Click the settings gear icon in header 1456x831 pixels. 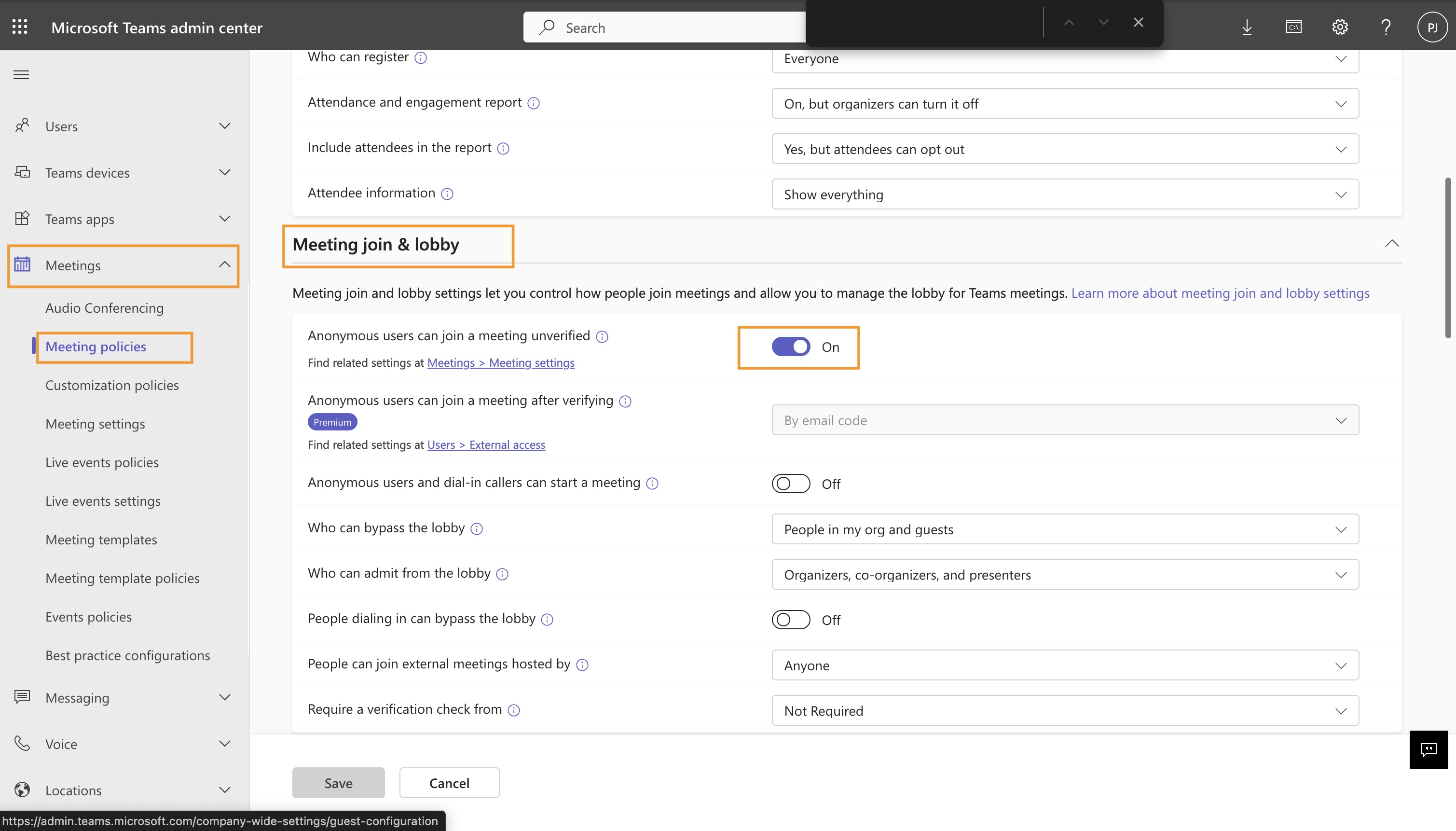pyautogui.click(x=1340, y=27)
